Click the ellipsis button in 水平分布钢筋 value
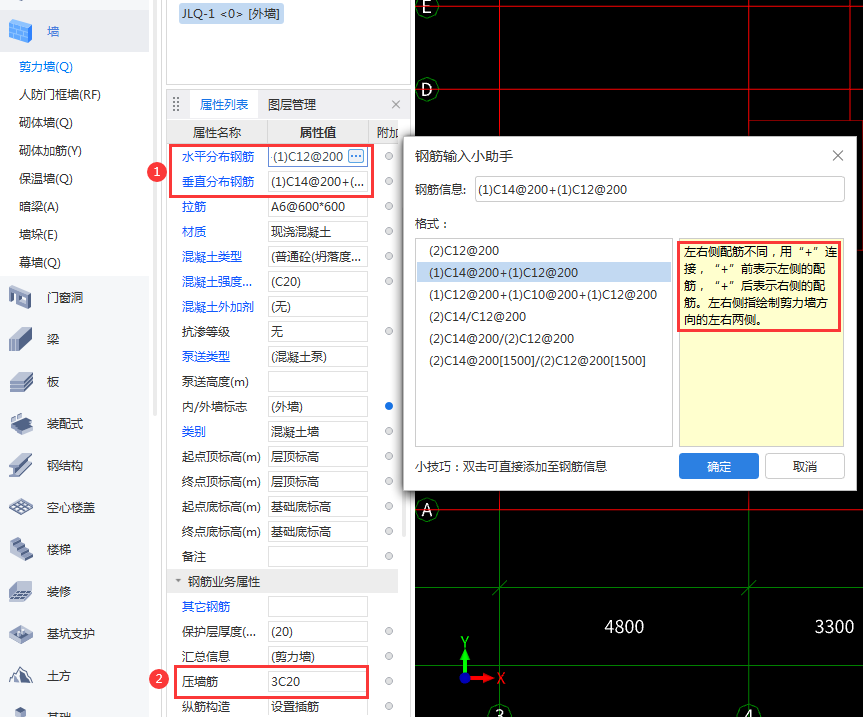863x717 pixels. [x=356, y=156]
